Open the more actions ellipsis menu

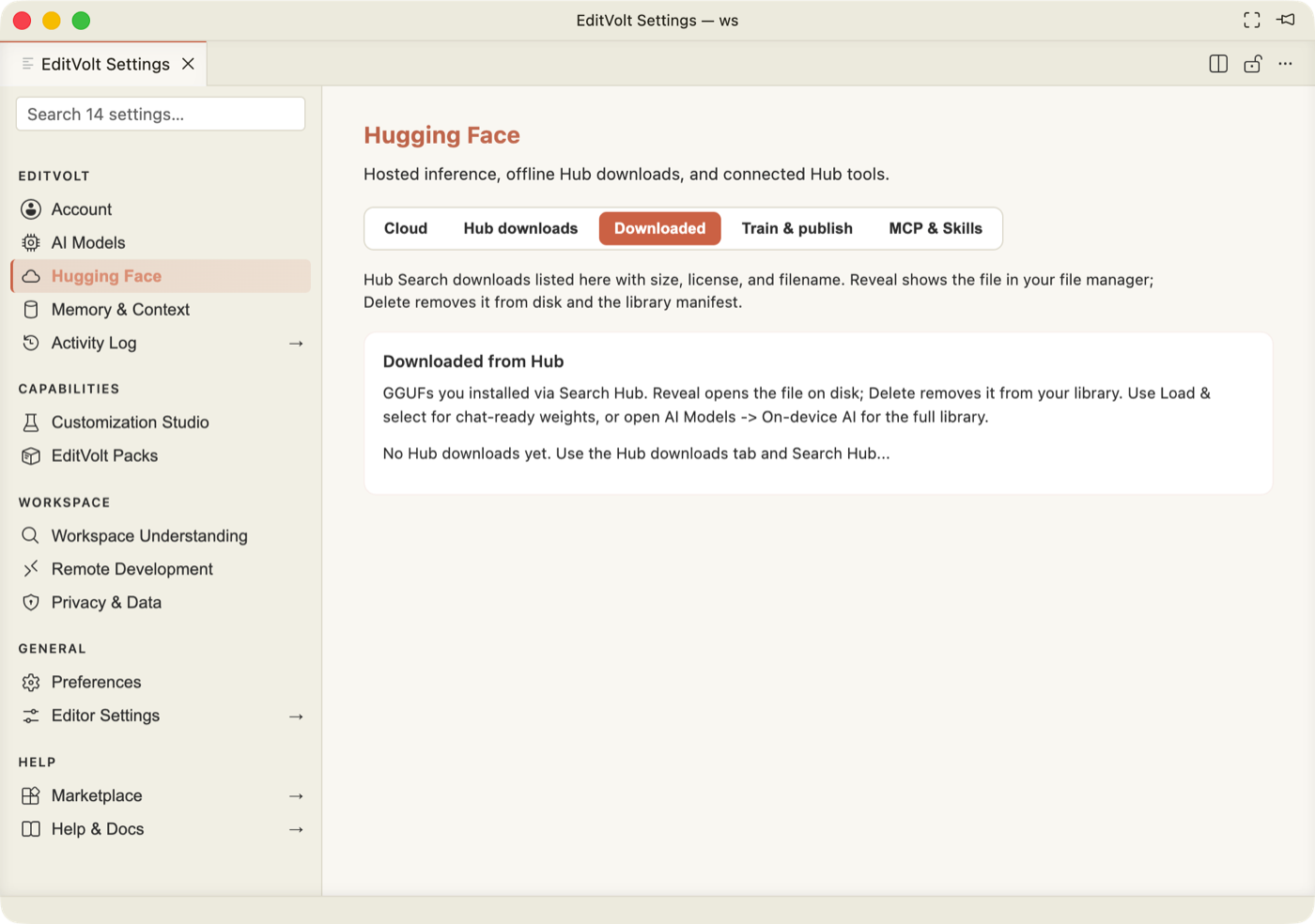tap(1285, 64)
